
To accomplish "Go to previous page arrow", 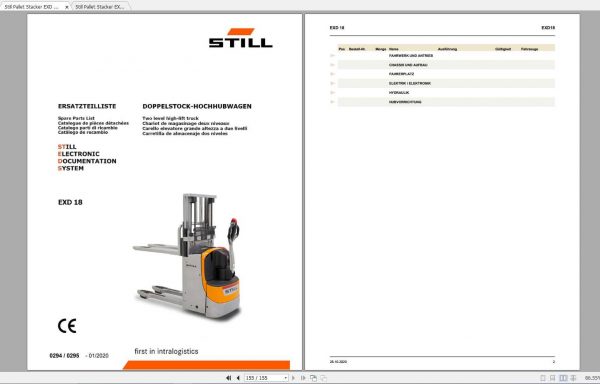I will click(238, 378).
